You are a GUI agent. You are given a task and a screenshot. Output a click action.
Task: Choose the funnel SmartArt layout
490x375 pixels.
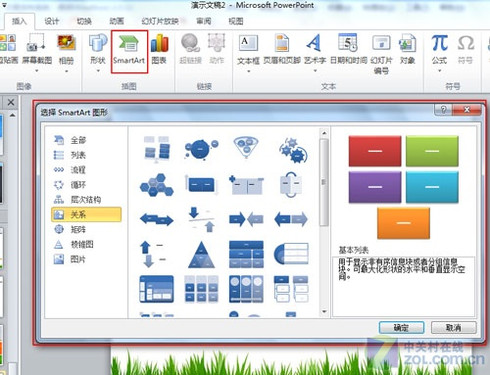pyautogui.click(x=246, y=147)
